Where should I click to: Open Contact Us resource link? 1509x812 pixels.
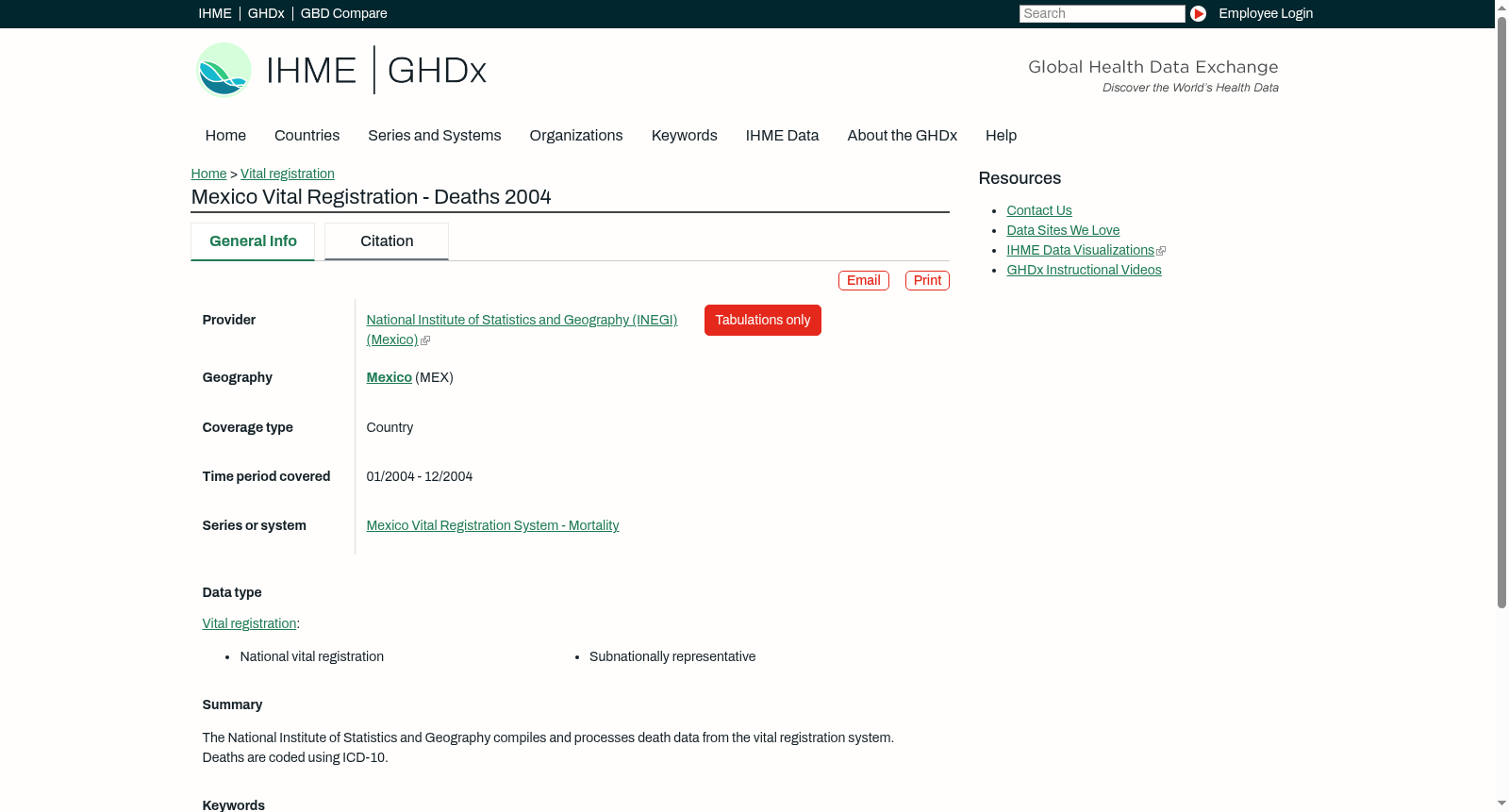point(1039,210)
